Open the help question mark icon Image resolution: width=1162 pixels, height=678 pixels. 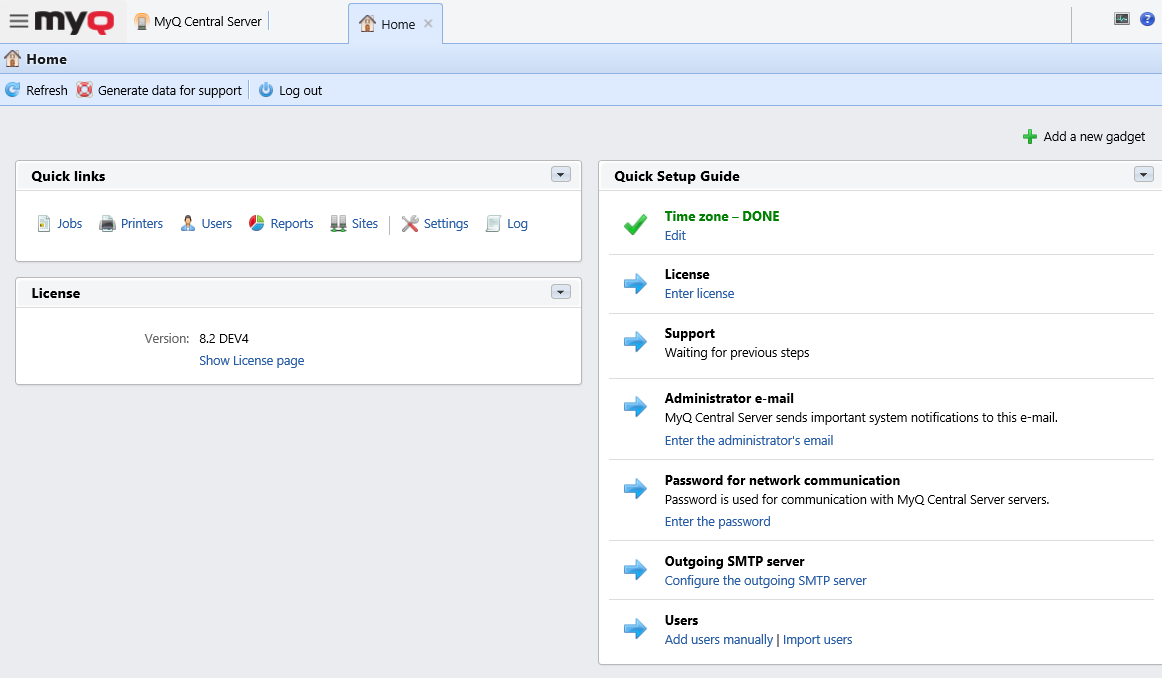(1146, 18)
